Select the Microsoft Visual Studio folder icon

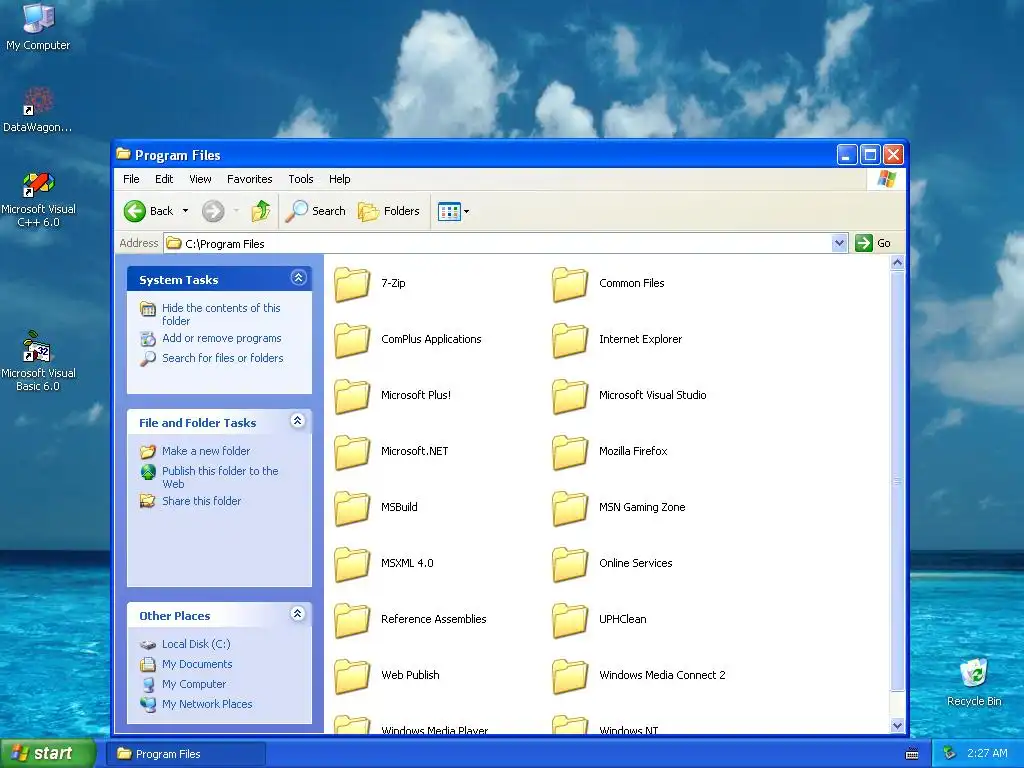(x=570, y=396)
